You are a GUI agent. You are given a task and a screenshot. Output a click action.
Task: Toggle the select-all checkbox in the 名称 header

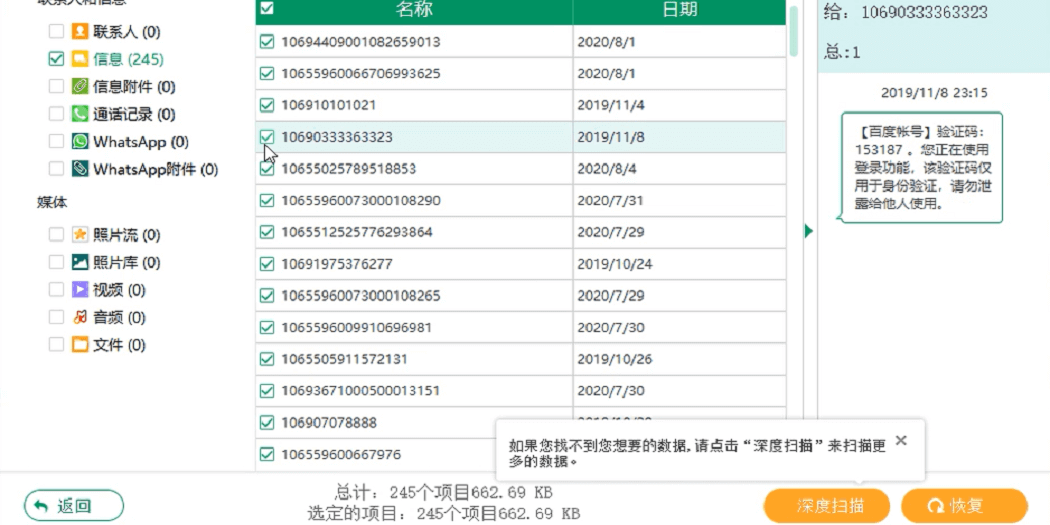pyautogui.click(x=267, y=9)
